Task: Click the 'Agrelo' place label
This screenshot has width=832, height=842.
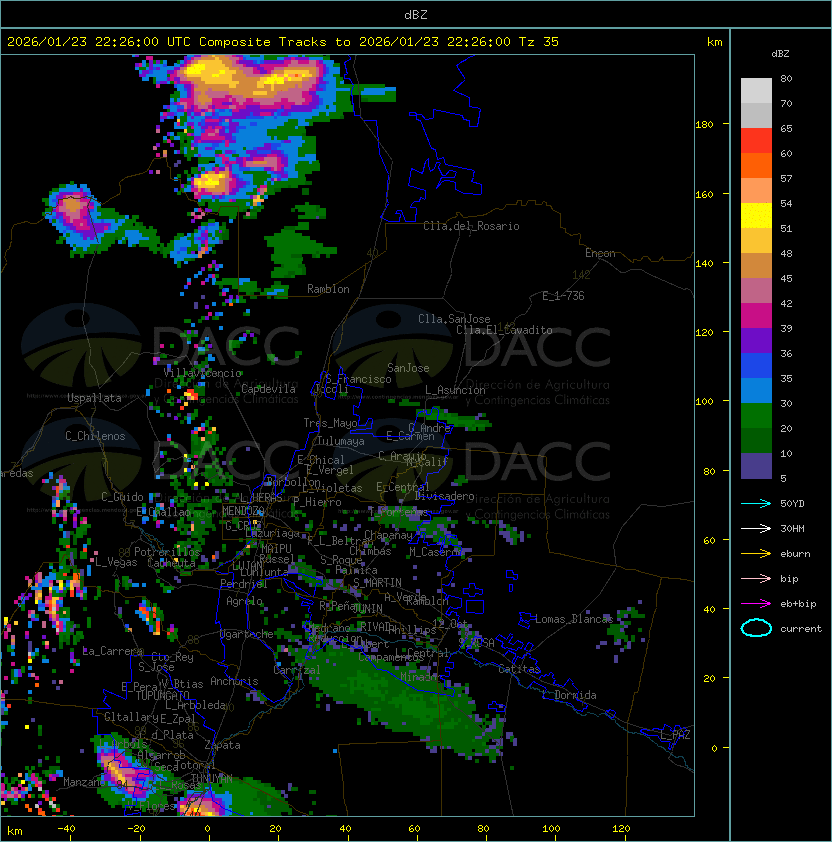Action: (244, 601)
